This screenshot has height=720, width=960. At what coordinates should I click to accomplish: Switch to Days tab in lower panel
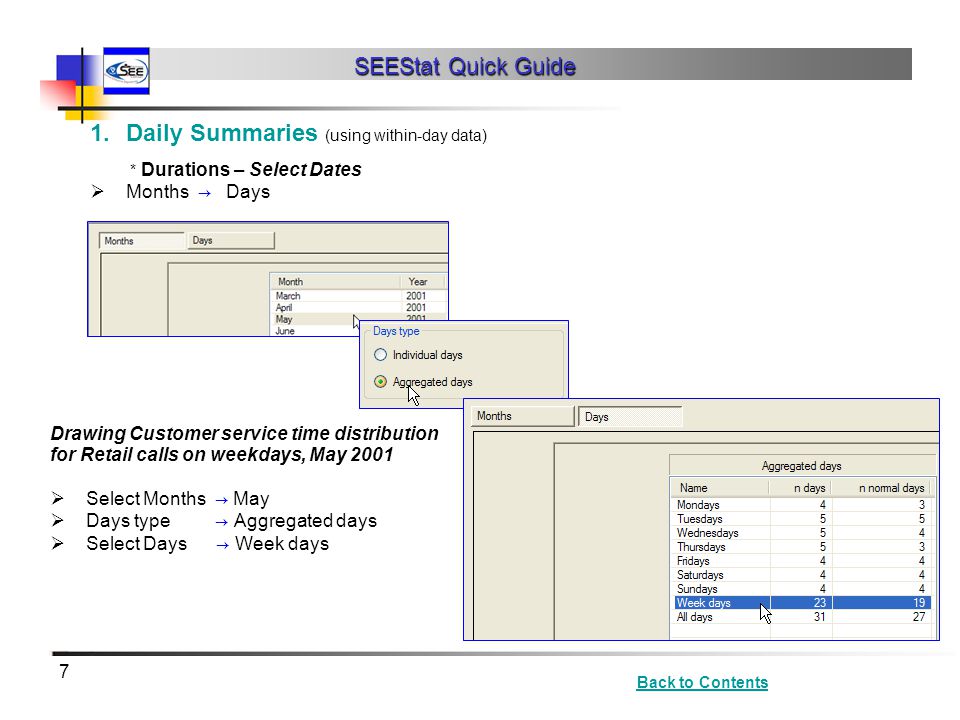click(630, 417)
